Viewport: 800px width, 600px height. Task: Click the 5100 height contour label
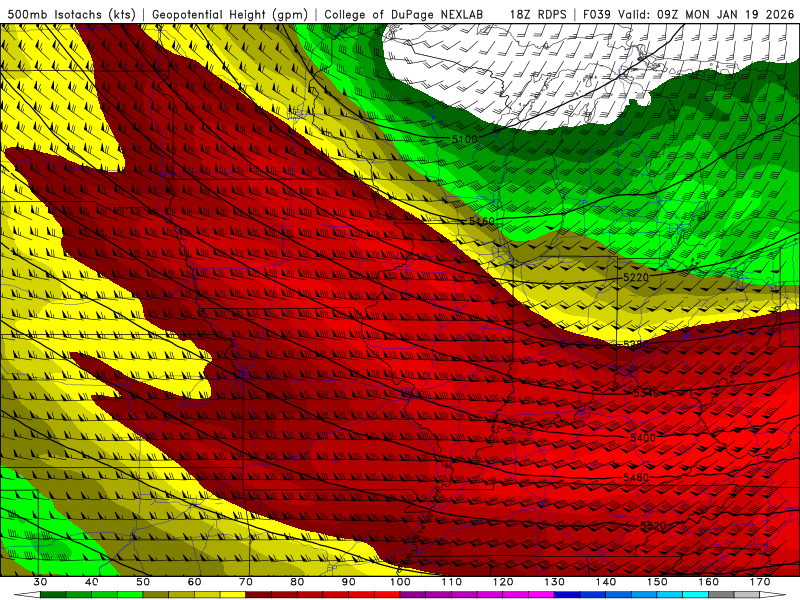coord(464,139)
